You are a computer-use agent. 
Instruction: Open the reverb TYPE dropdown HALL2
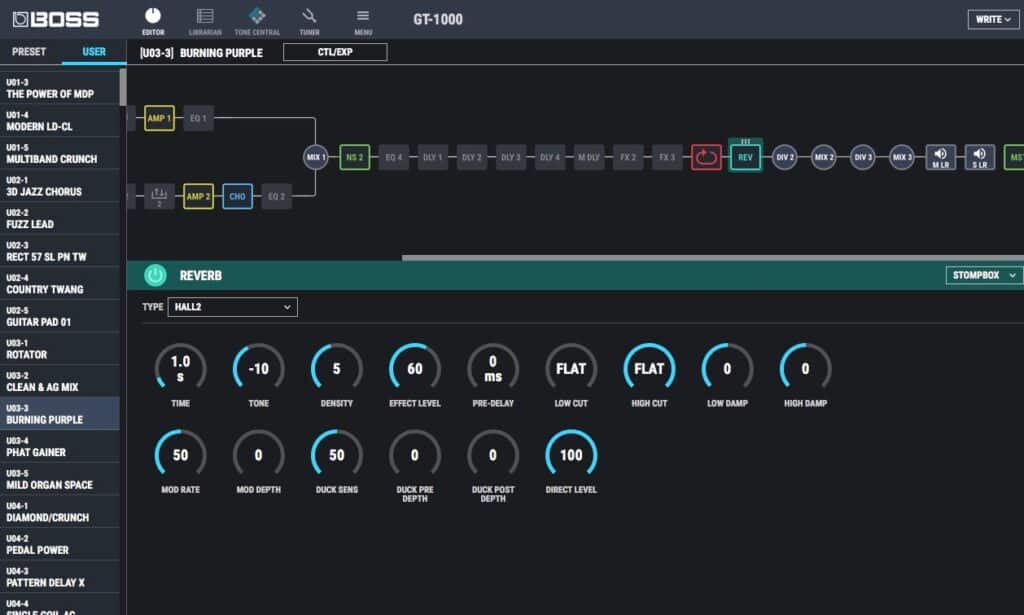pos(232,307)
